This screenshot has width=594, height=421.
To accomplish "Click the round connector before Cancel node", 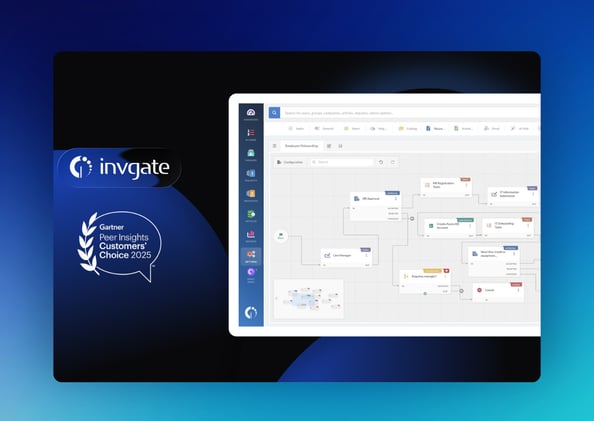I will (461, 291).
